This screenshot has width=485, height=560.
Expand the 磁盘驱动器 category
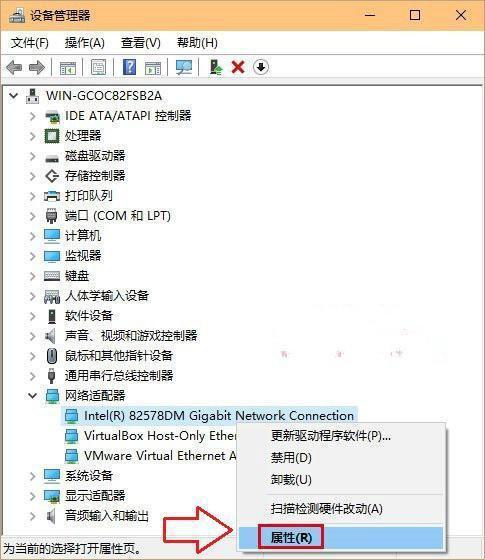(x=32, y=156)
